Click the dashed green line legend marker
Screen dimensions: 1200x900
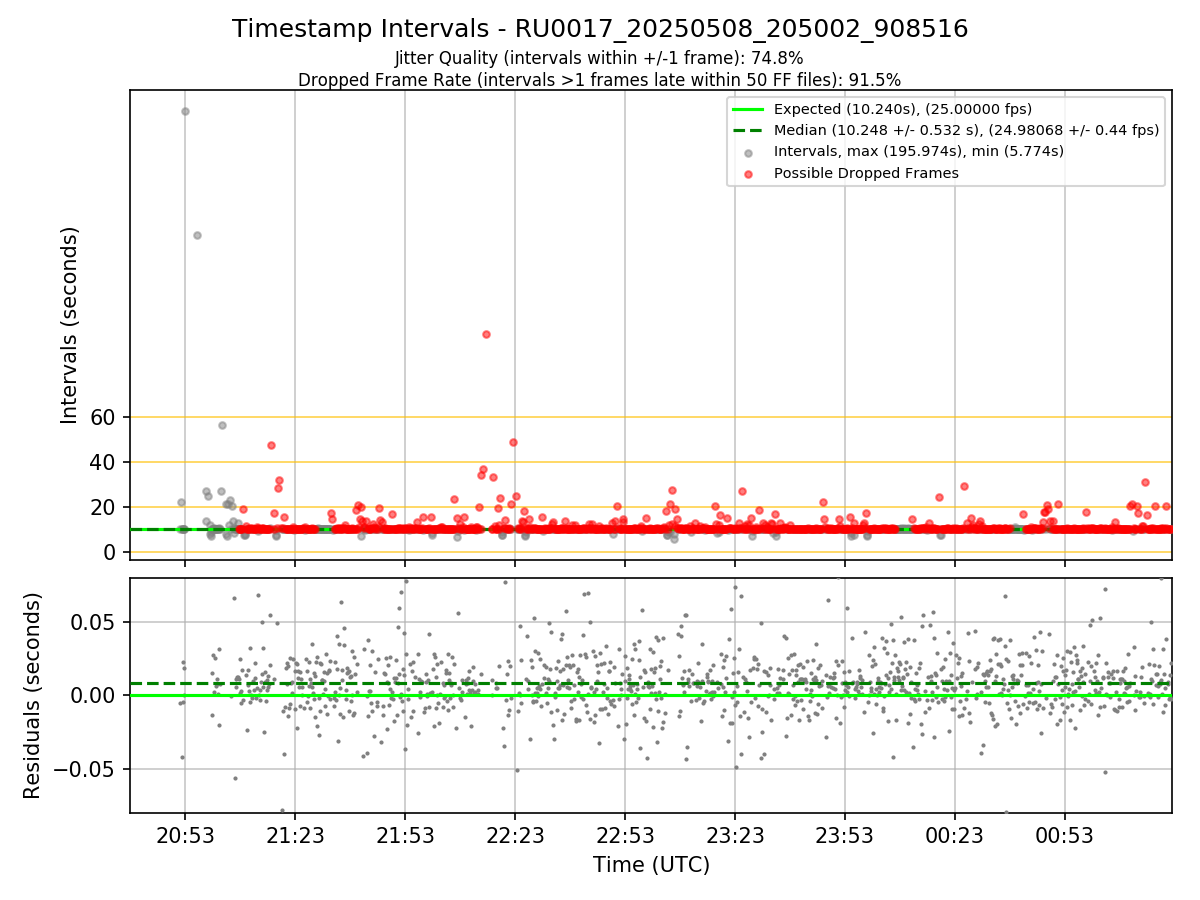coord(749,130)
